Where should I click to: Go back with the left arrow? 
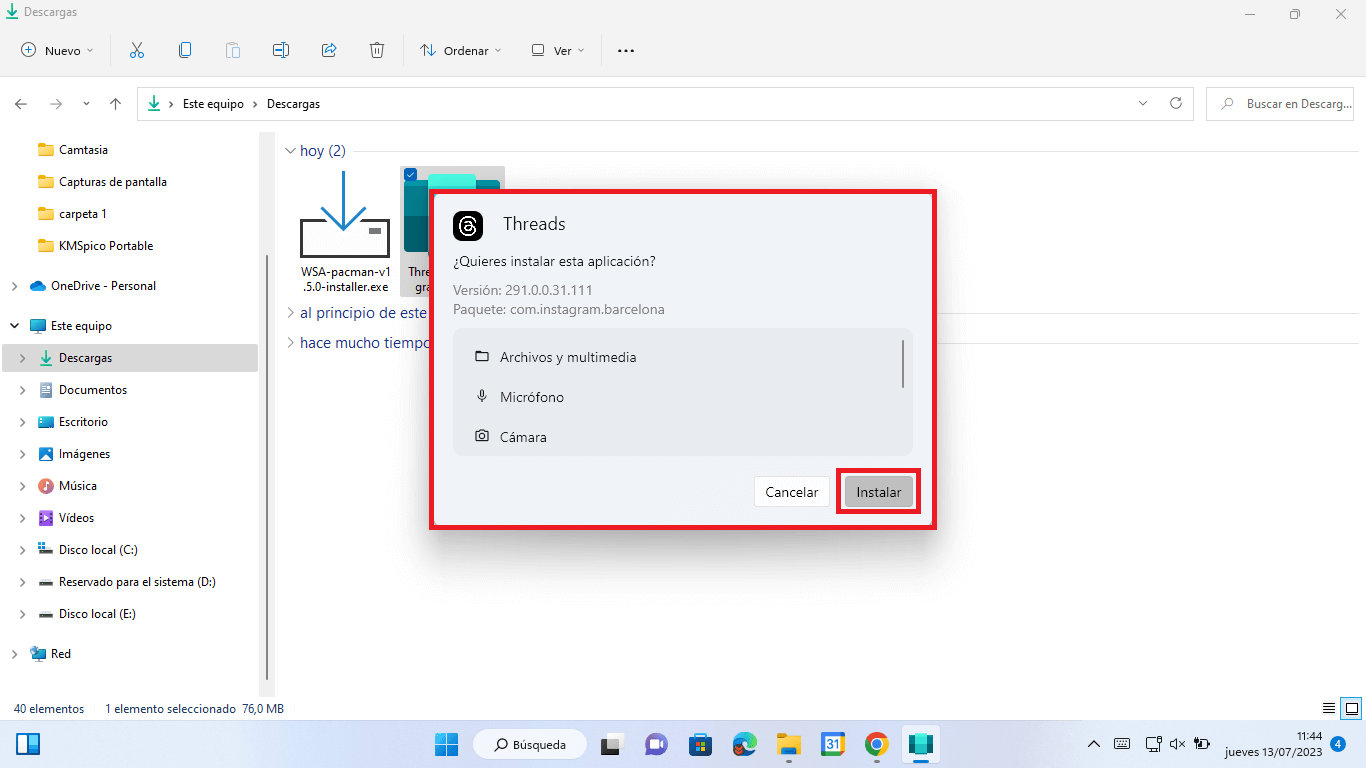21,104
